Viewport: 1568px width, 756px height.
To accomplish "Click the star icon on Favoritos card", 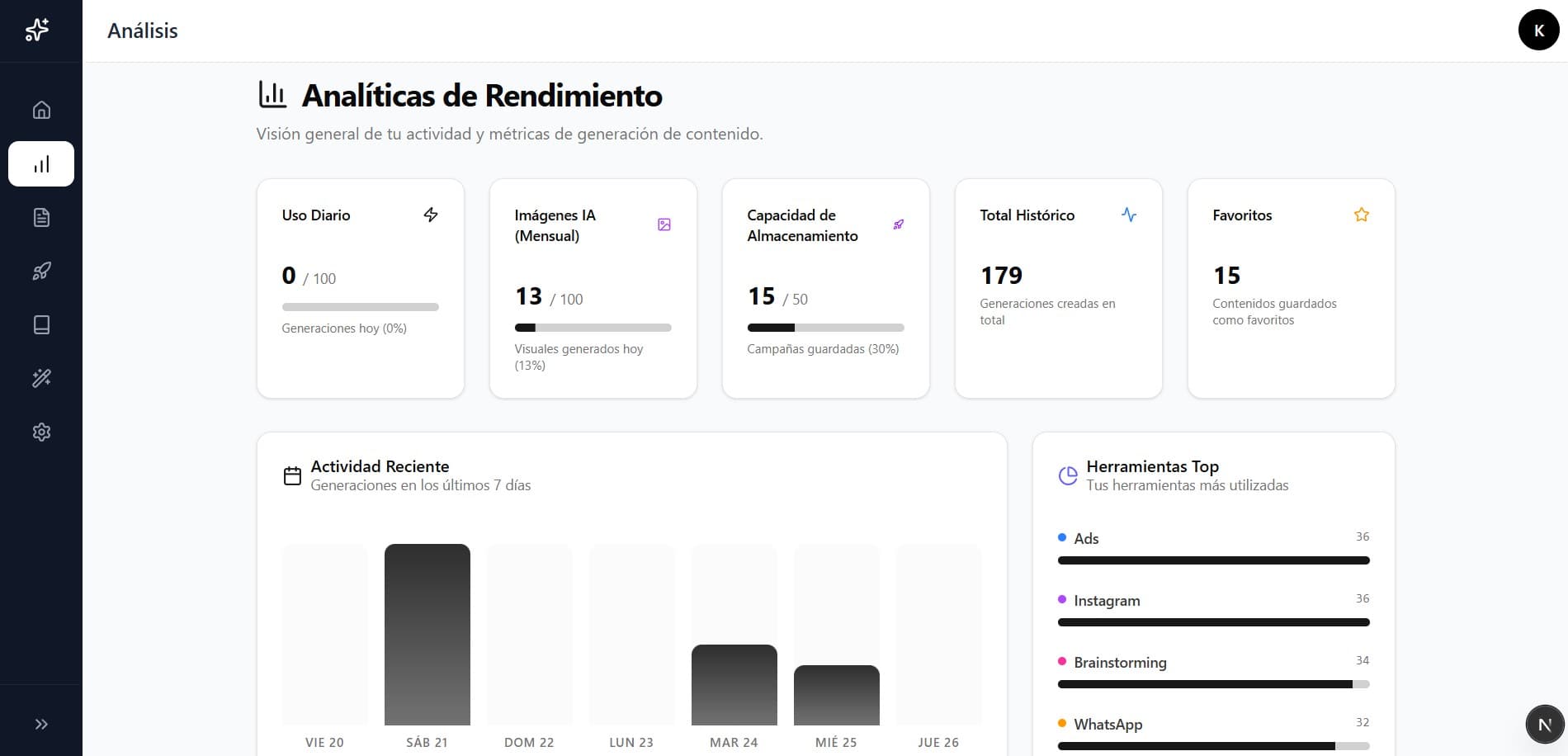I will click(x=1362, y=215).
